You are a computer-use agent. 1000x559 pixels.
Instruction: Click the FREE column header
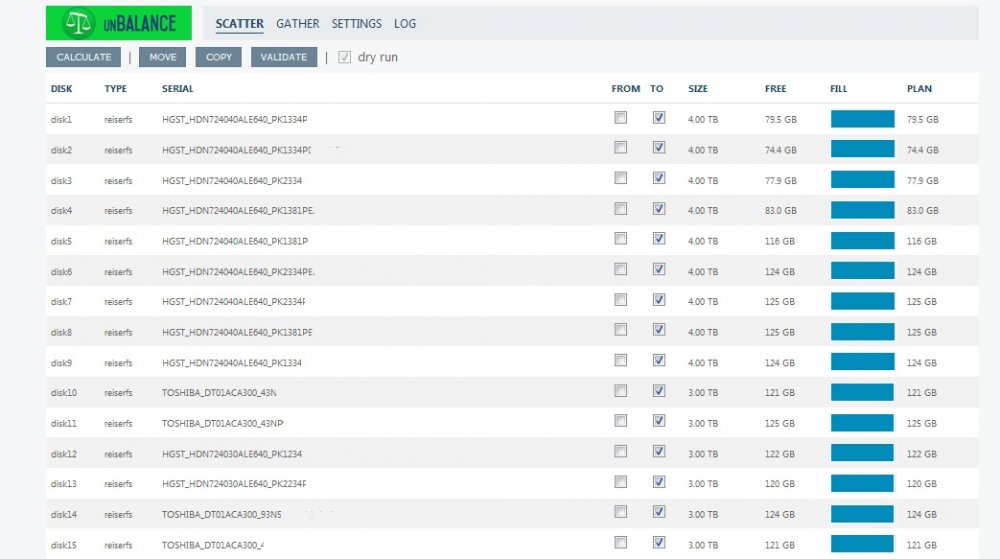coord(776,89)
